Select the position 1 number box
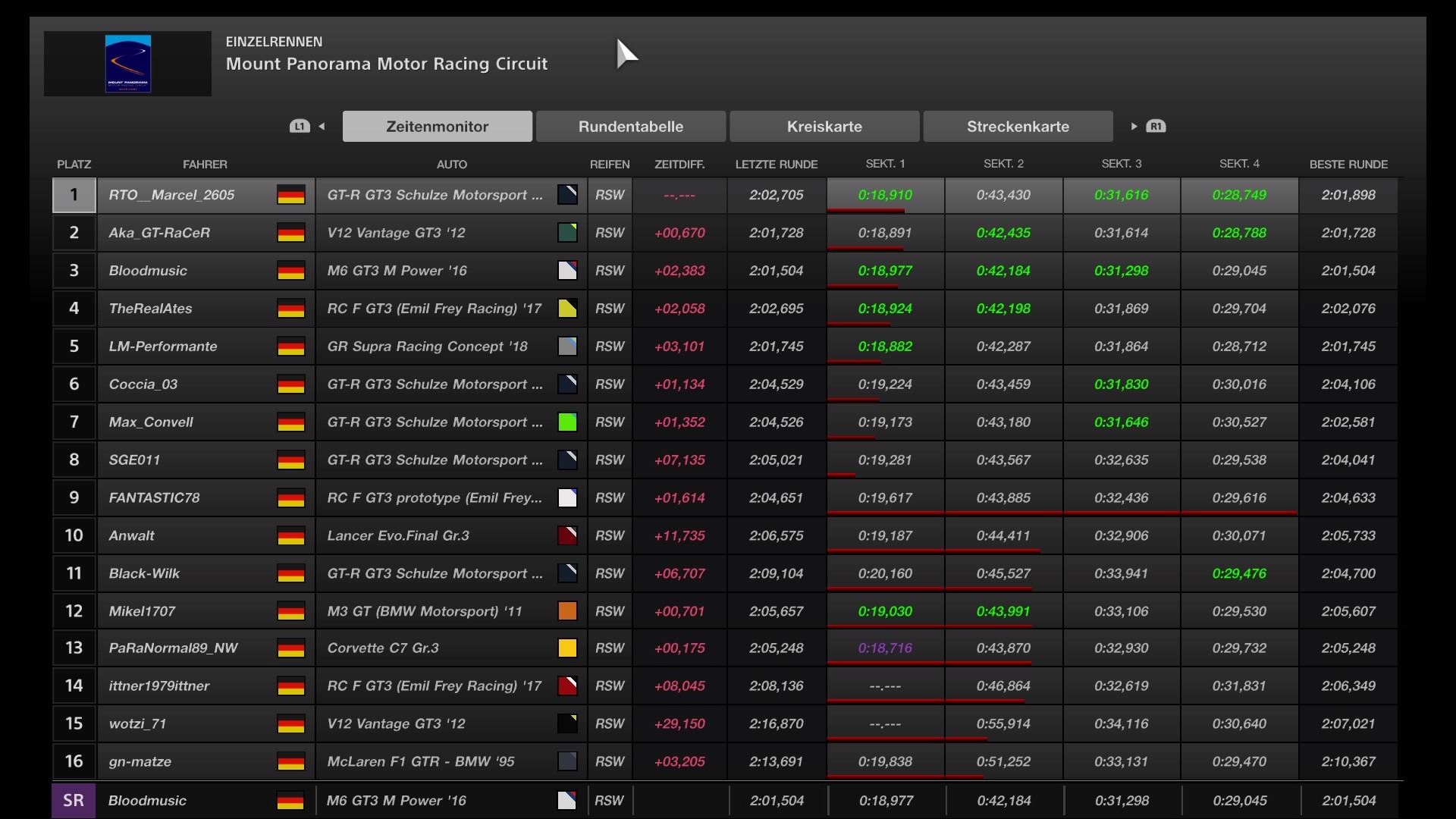 [74, 195]
